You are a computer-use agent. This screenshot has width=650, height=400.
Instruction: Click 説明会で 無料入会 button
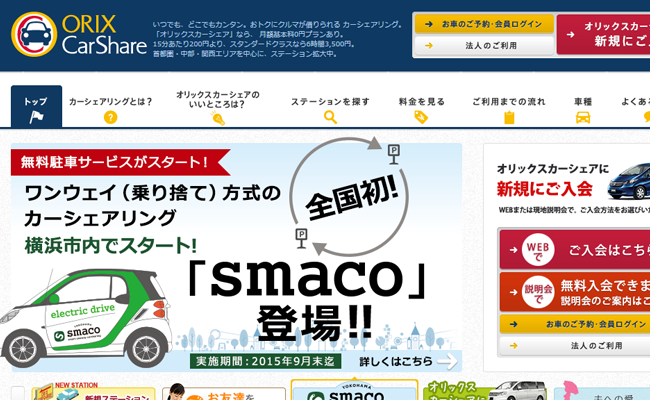575,292
